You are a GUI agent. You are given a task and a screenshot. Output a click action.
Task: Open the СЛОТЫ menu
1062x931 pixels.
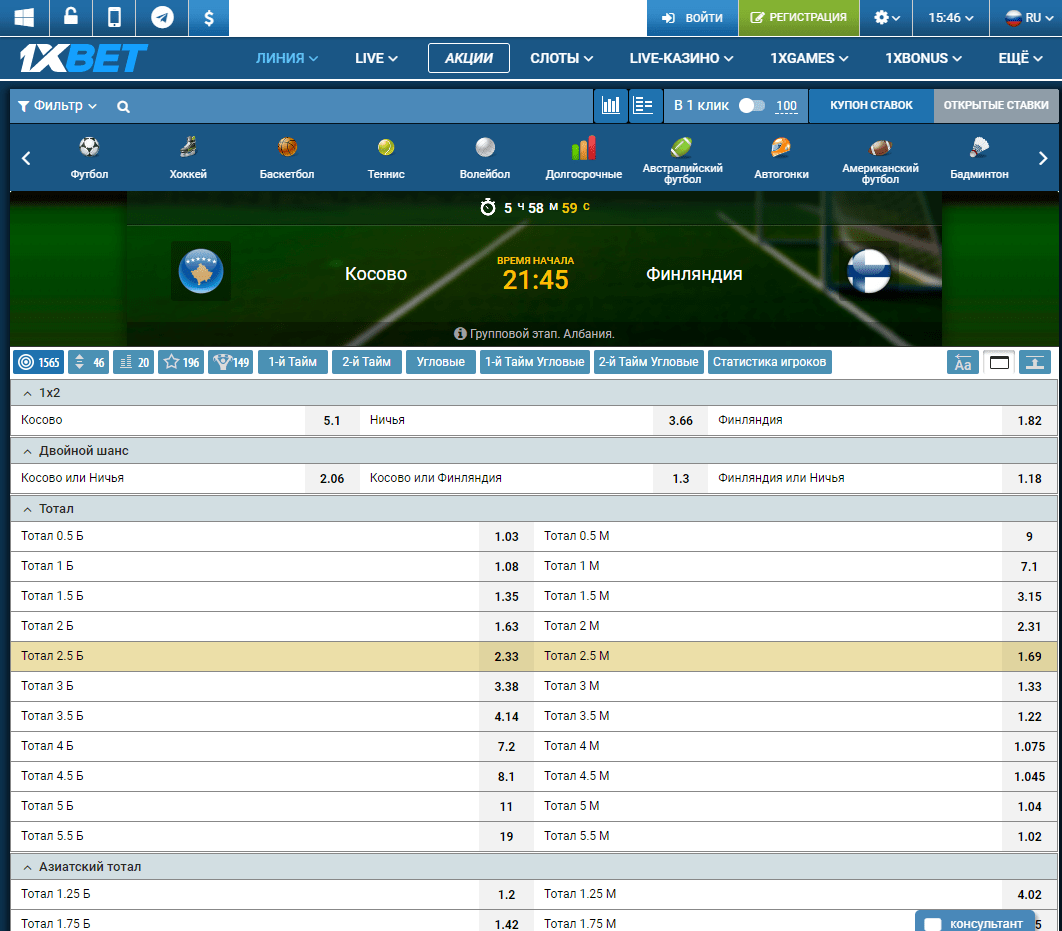[561, 58]
